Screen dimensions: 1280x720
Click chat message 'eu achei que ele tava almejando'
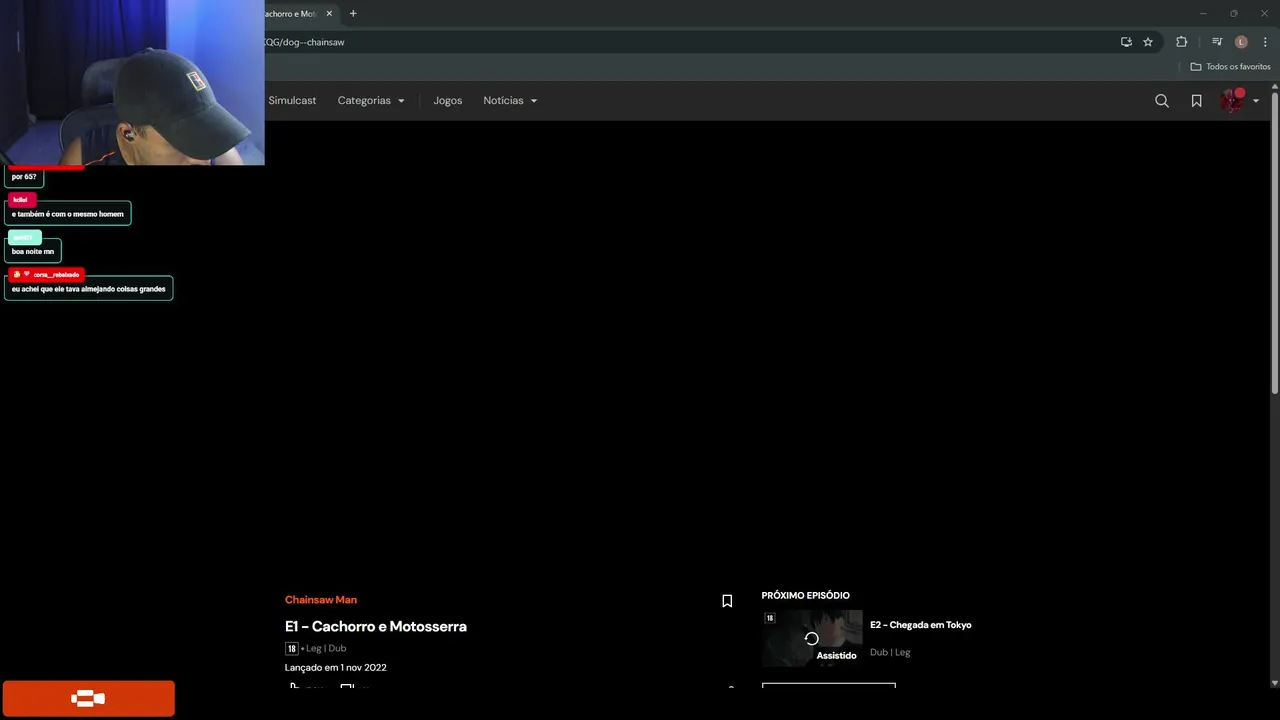[x=89, y=289]
